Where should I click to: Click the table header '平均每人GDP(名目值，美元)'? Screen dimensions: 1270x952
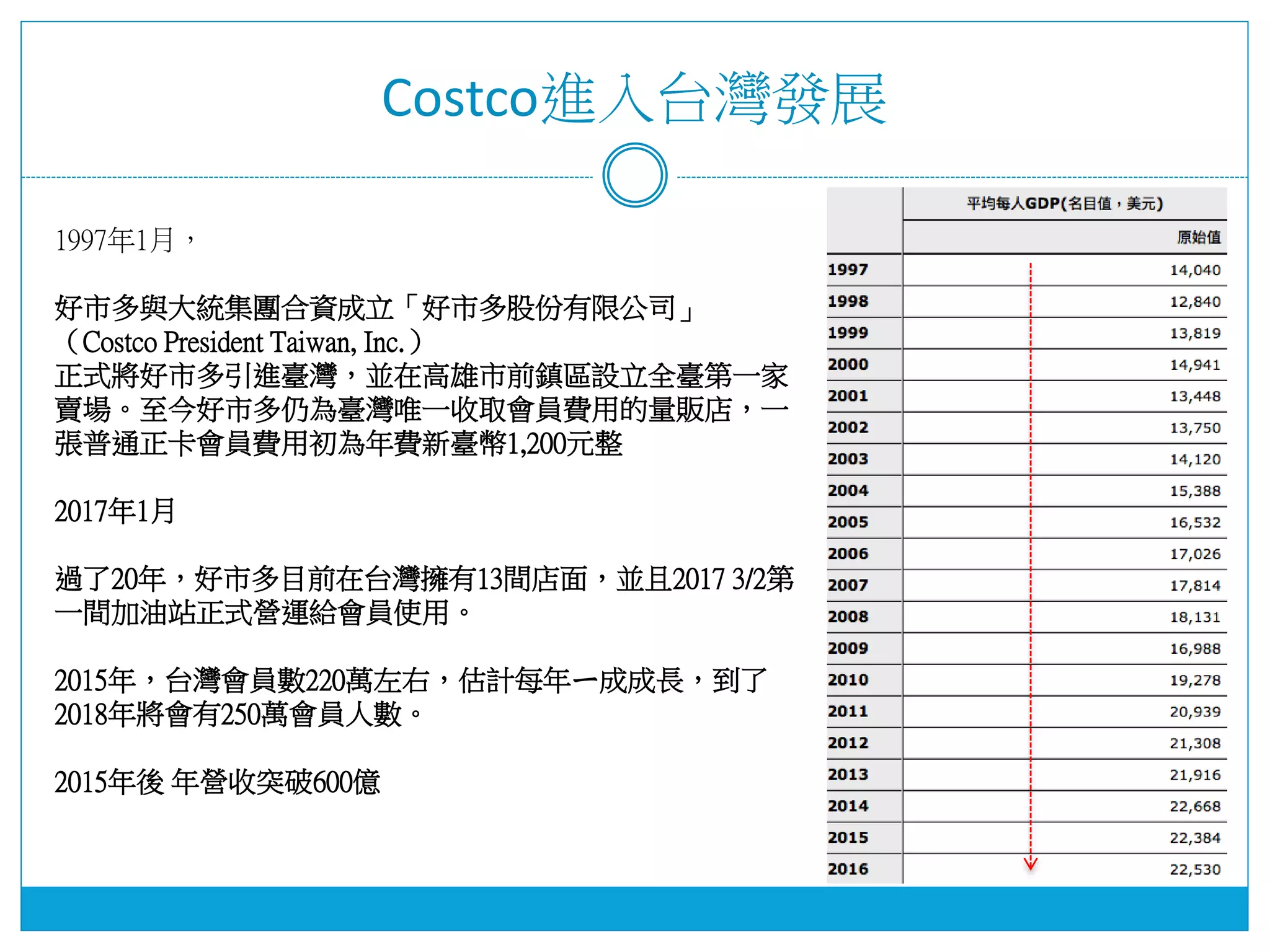point(1065,203)
